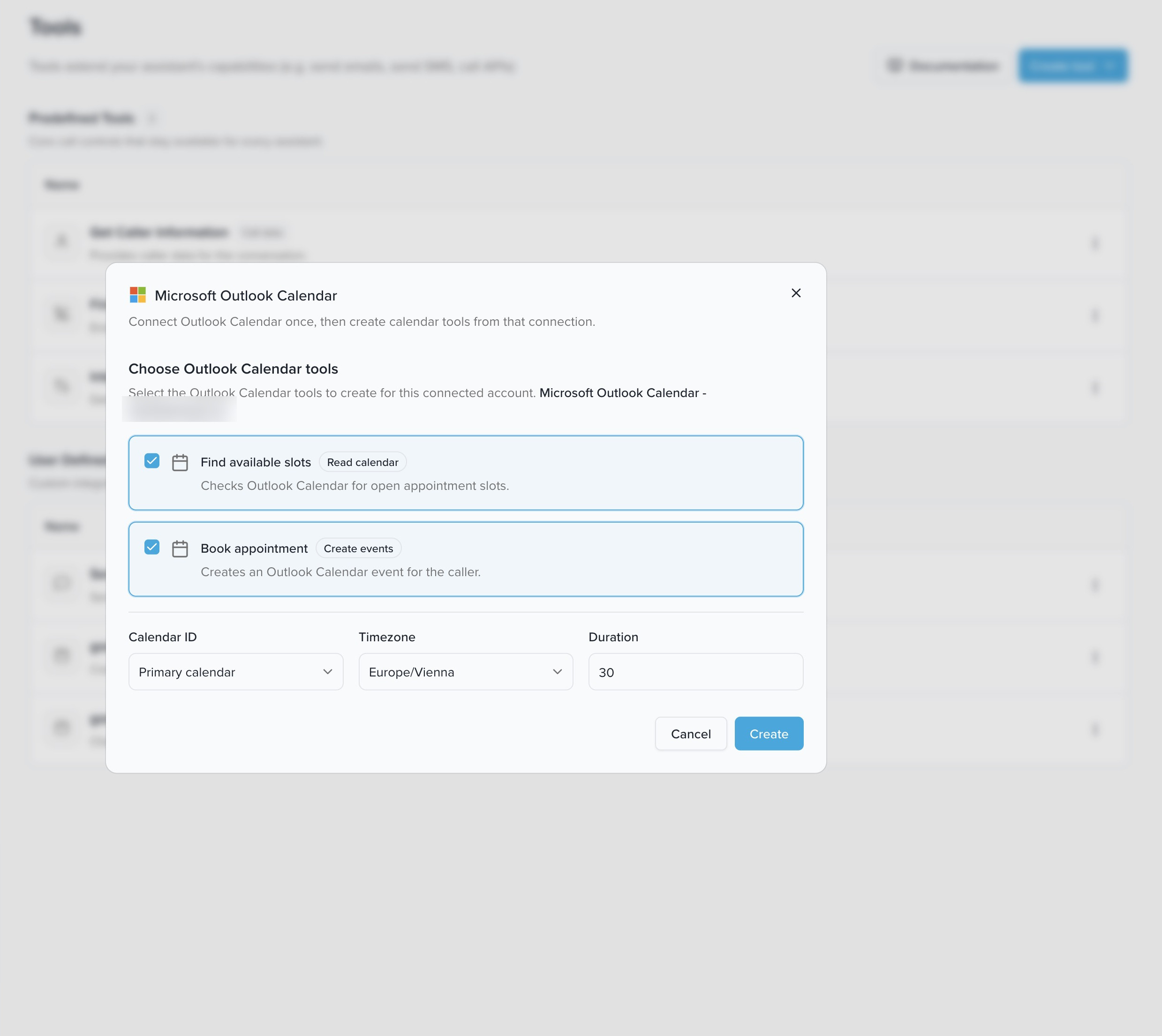The width and height of the screenshot is (1162, 1036).
Task: Click the 'Book appointment' title text
Action: (x=254, y=549)
